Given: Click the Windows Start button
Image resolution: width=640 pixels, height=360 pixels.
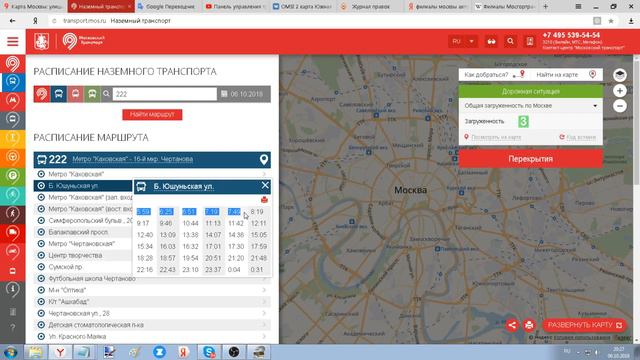Looking at the screenshot, I should [10, 352].
